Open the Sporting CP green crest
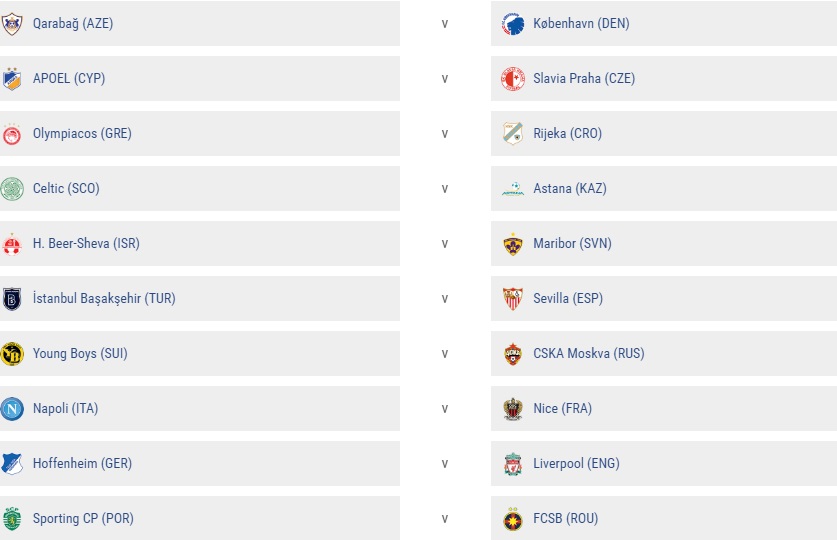Viewport: 837px width, 540px height. pyautogui.click(x=12, y=518)
